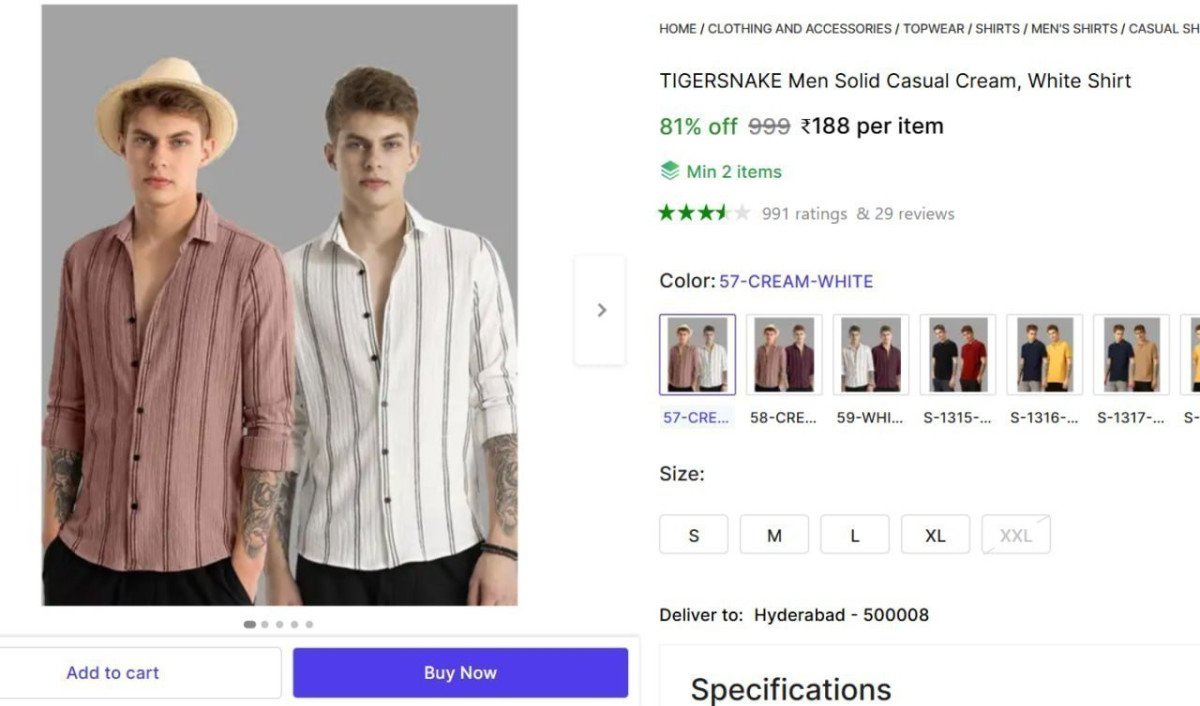Click the fourth carousel dot under product image

pyautogui.click(x=294, y=624)
